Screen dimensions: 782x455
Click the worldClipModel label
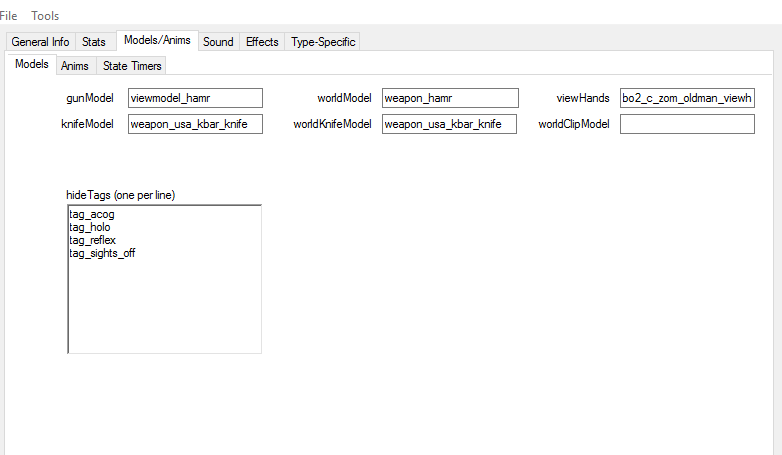(574, 124)
